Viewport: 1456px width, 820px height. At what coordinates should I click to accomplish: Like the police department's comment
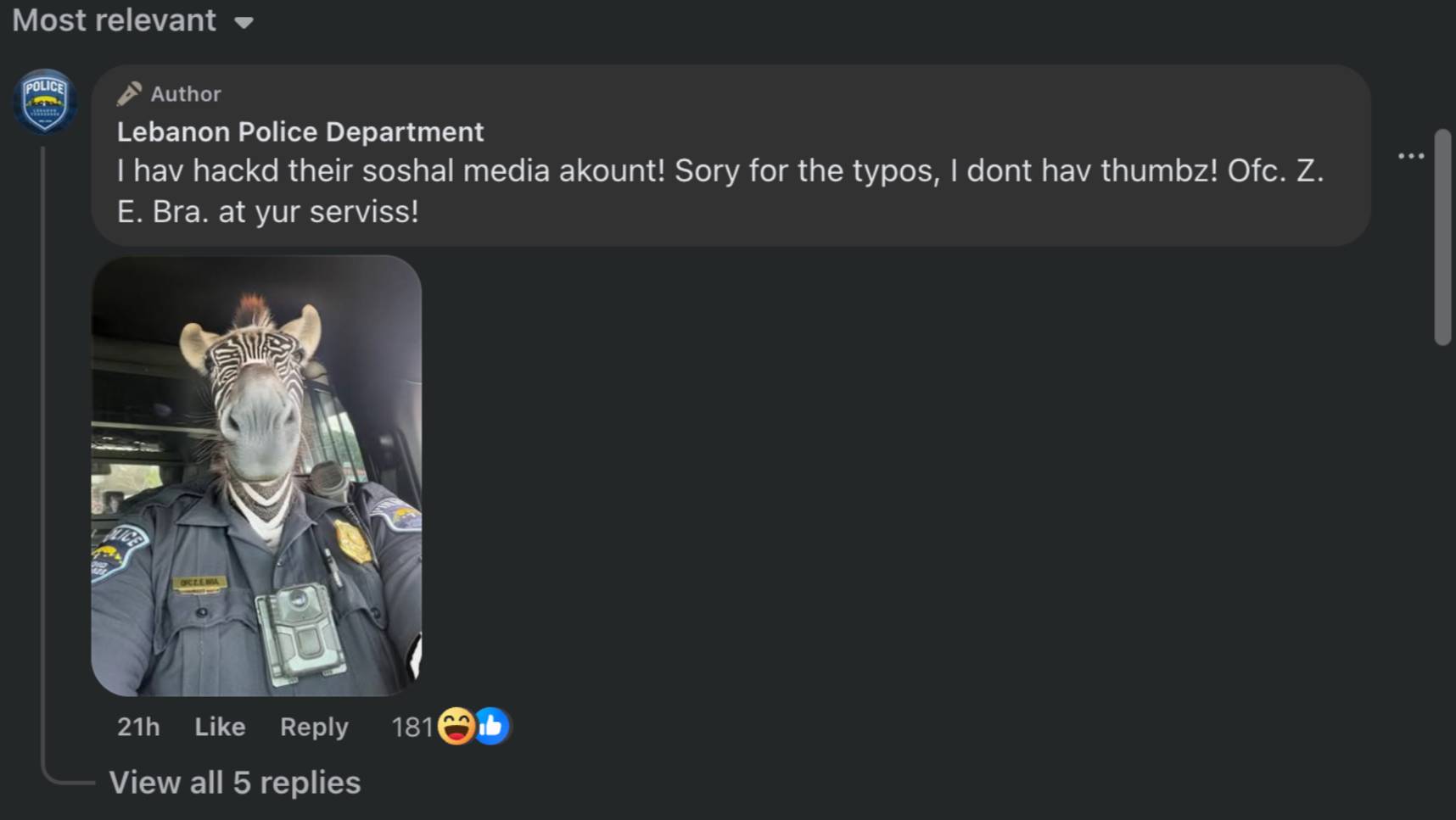(x=220, y=727)
